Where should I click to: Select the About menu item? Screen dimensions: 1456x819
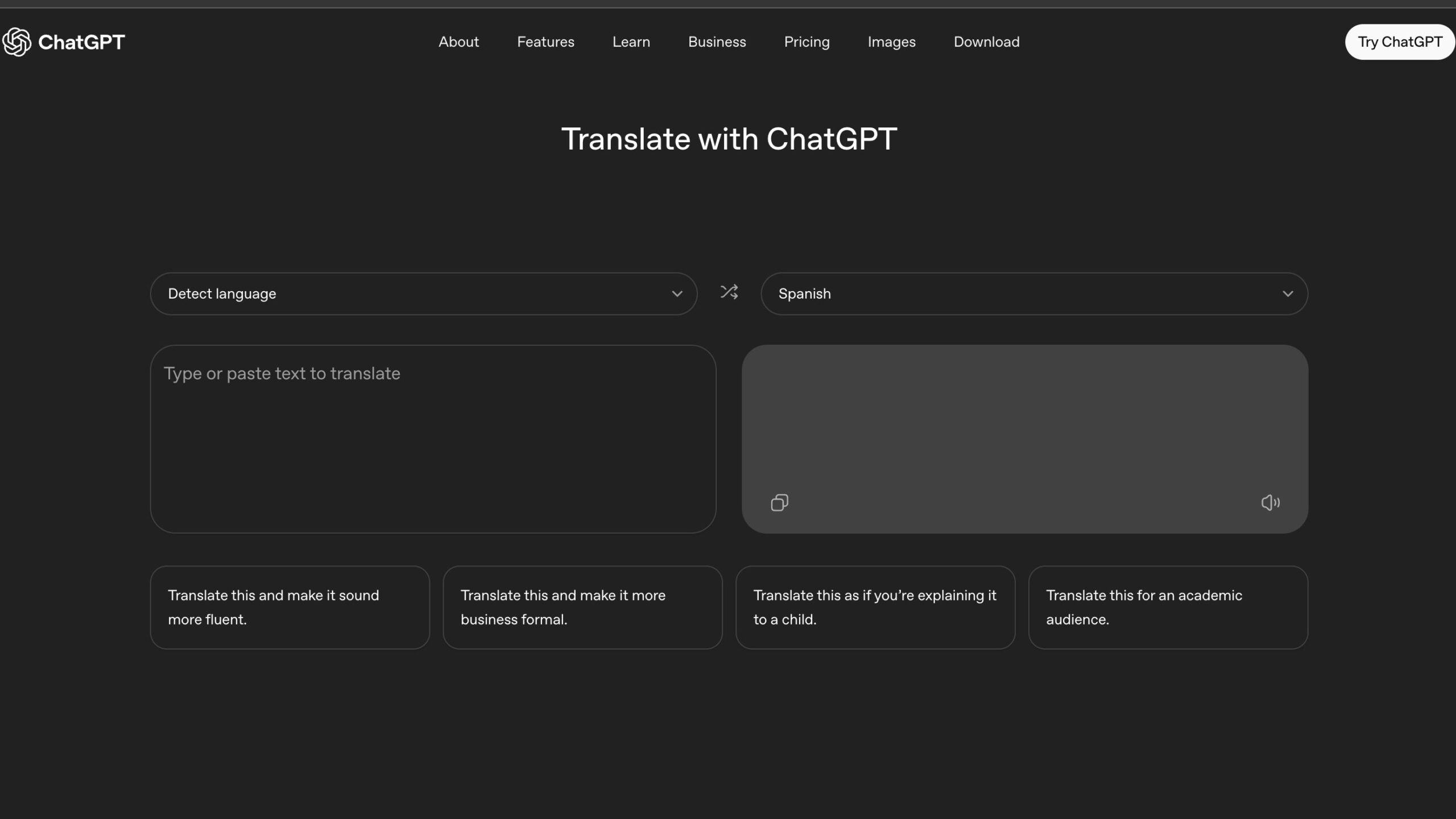(458, 42)
